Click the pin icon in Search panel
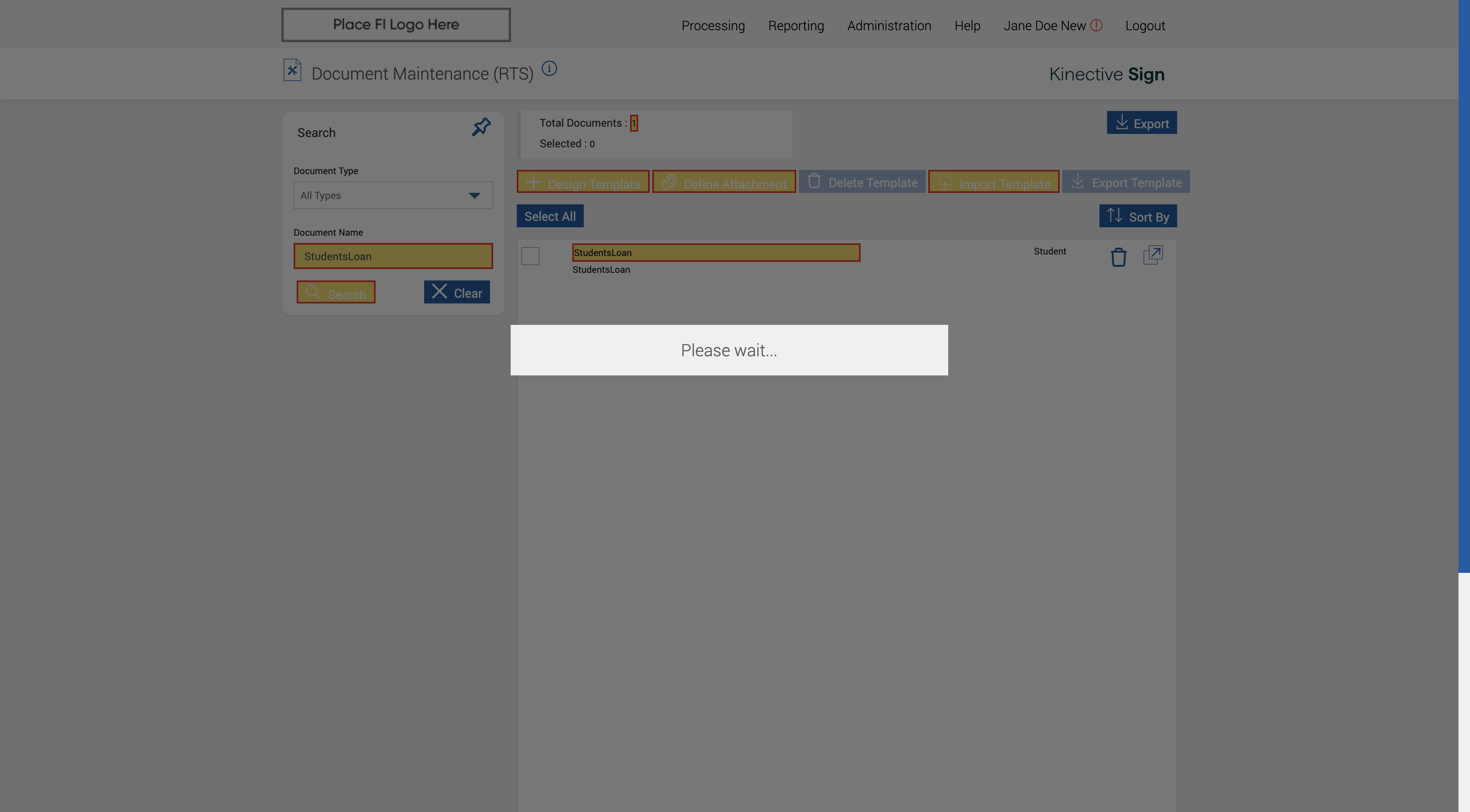The width and height of the screenshot is (1470, 812). pyautogui.click(x=481, y=127)
